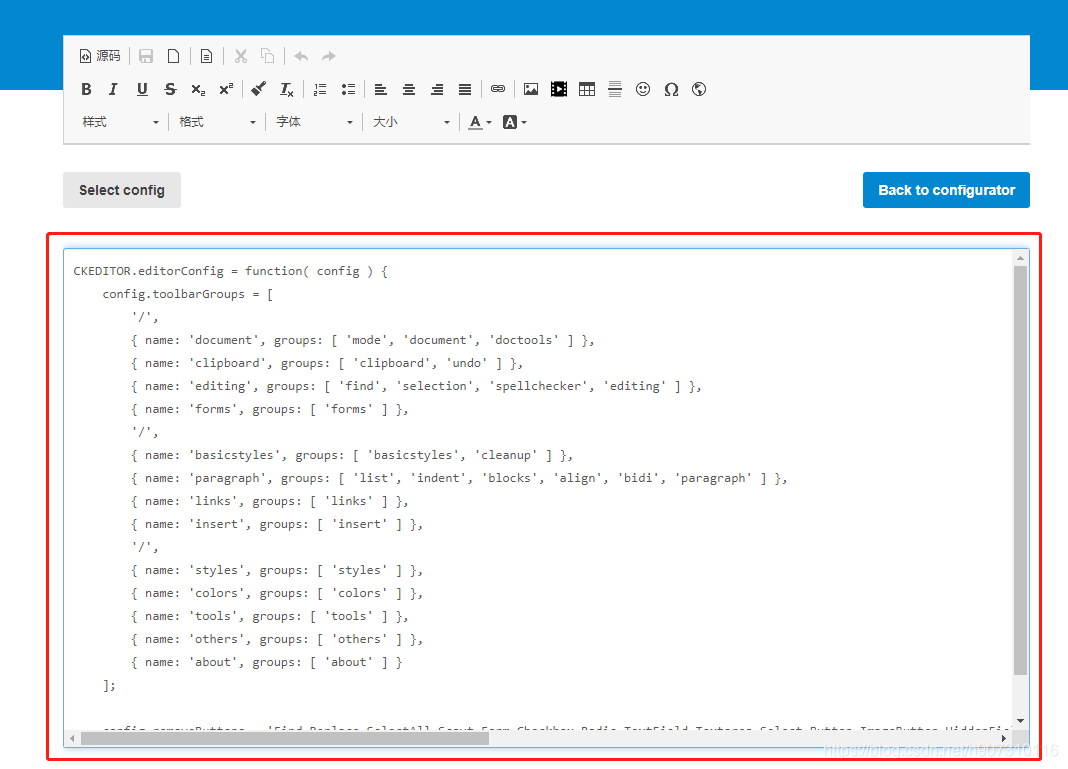Open the Size (大小) dropdown
The width and height of the screenshot is (1068, 769).
pyautogui.click(x=411, y=122)
